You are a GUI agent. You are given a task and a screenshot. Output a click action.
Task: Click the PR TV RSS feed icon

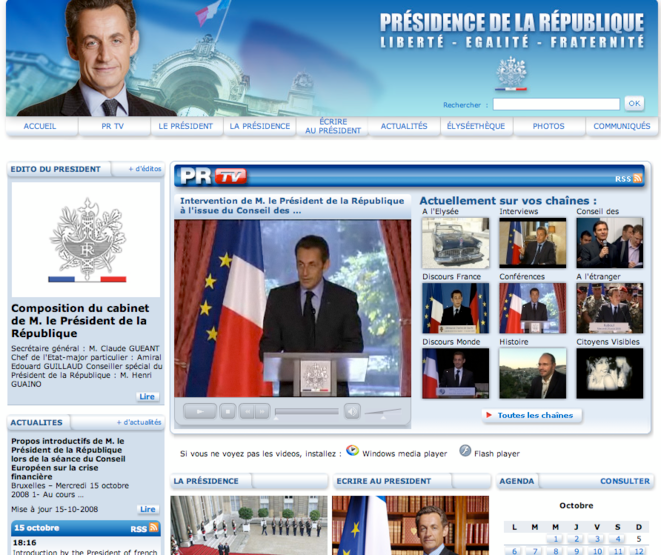[638, 178]
